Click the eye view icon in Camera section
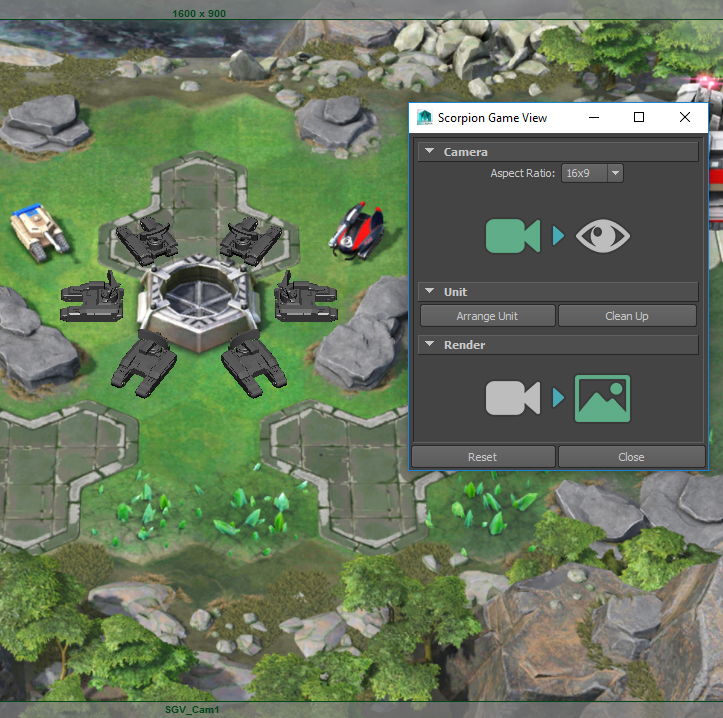The height and width of the screenshot is (718, 723). [x=603, y=236]
